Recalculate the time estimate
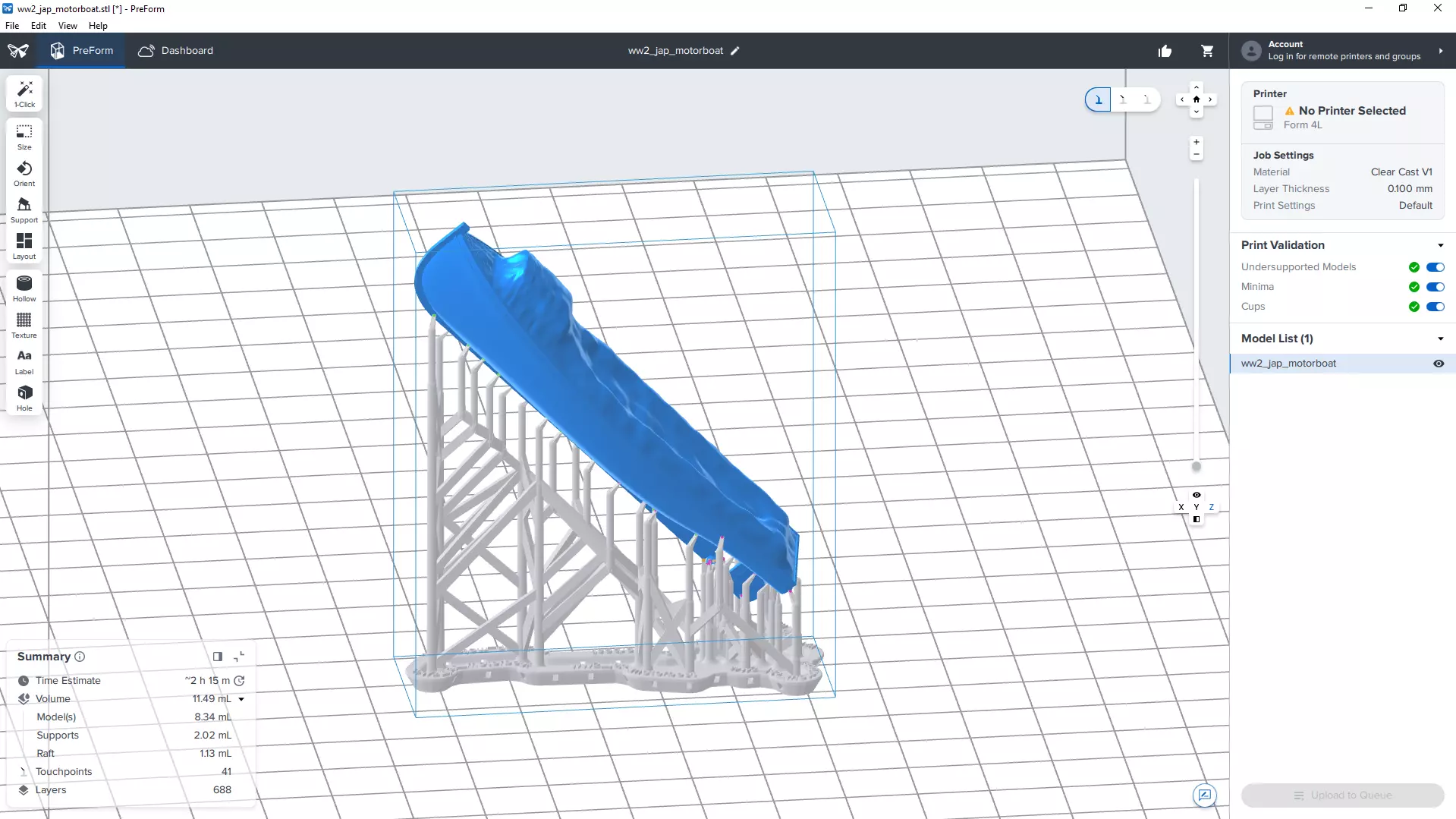 [x=240, y=681]
